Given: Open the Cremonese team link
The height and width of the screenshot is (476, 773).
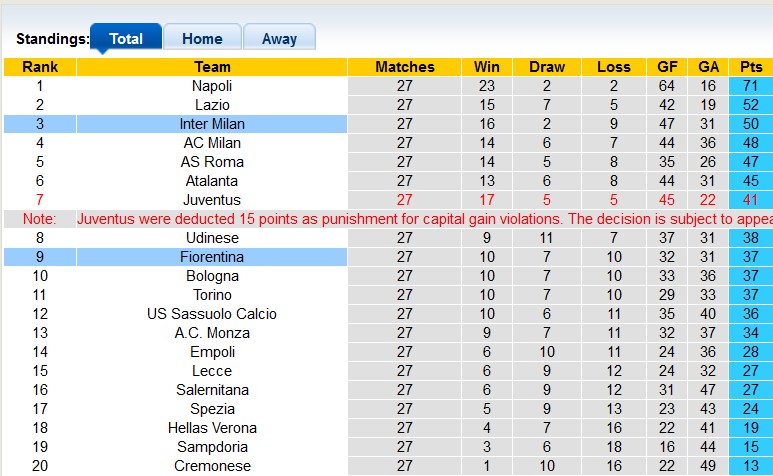Looking at the screenshot, I should point(212,466).
